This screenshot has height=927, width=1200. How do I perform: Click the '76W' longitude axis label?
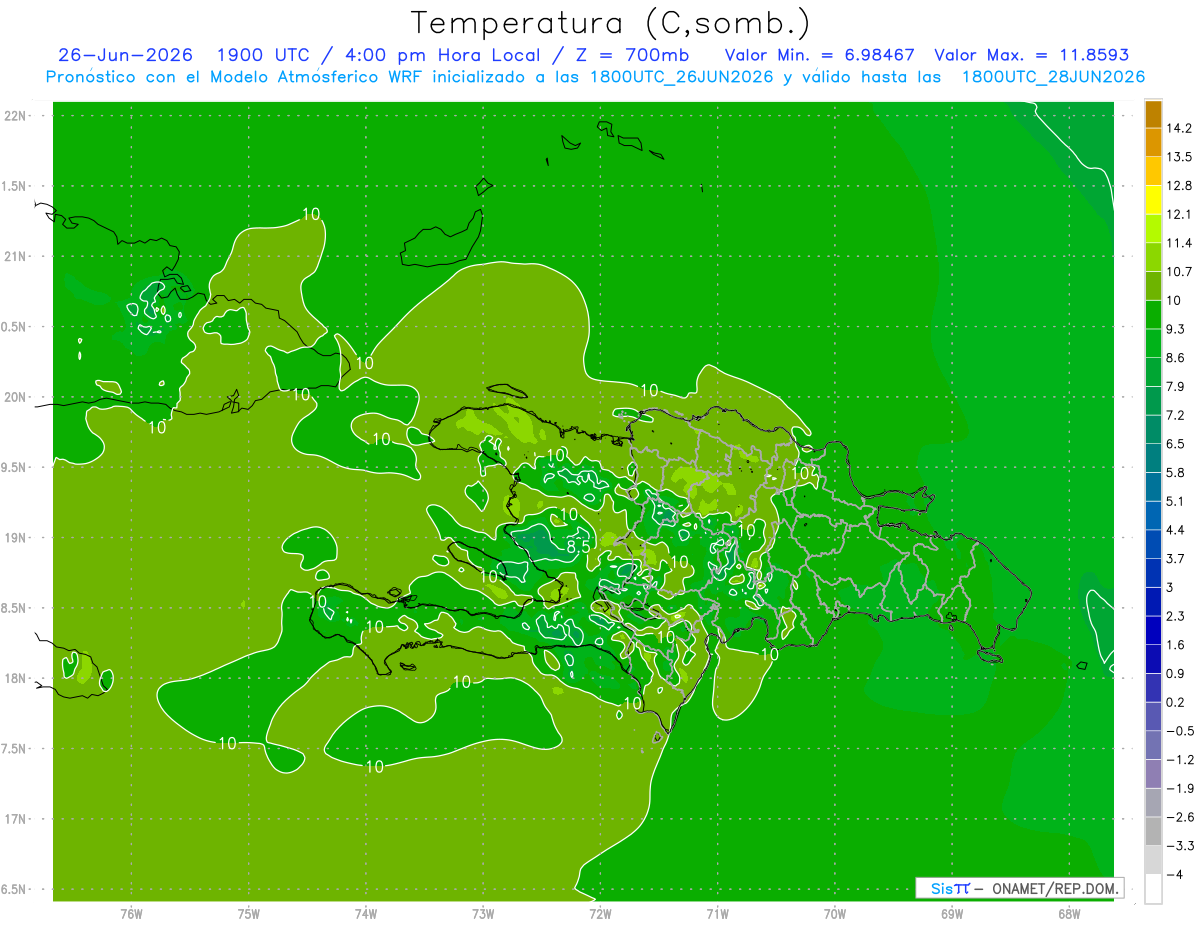131,914
